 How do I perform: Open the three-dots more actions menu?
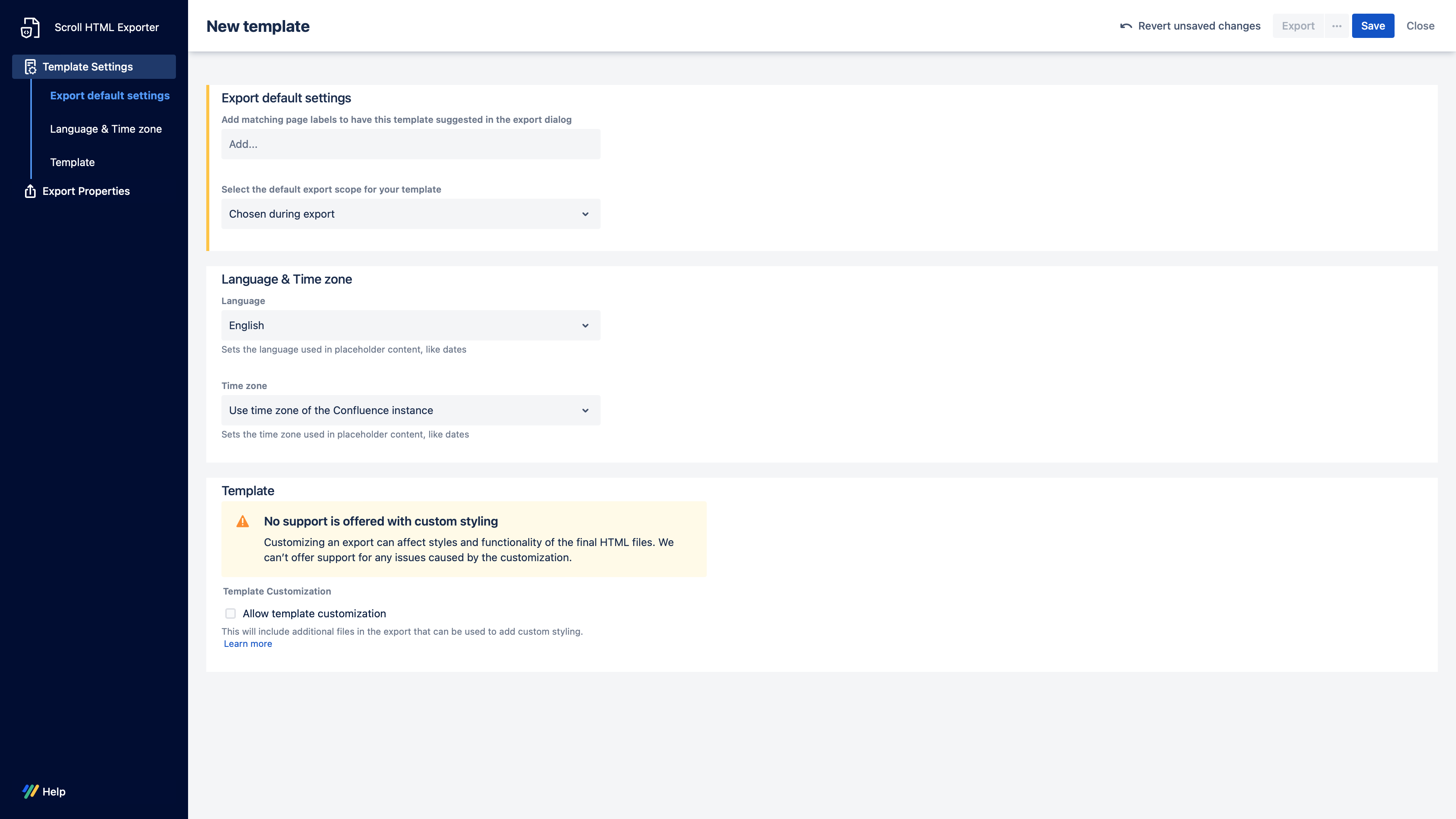pyautogui.click(x=1337, y=26)
